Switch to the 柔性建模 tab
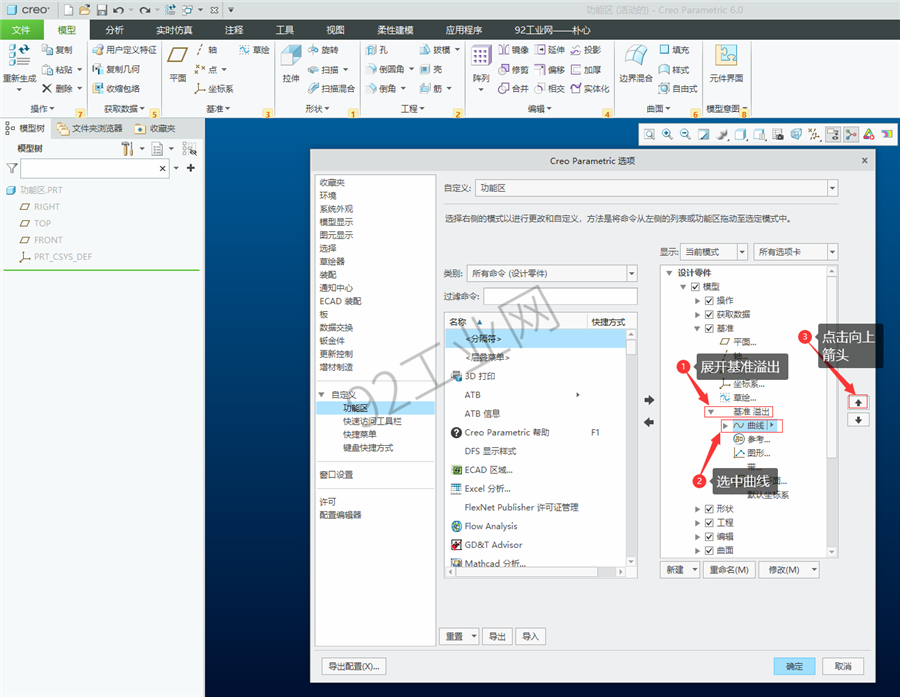Image resolution: width=900 pixels, height=697 pixels. tap(395, 30)
